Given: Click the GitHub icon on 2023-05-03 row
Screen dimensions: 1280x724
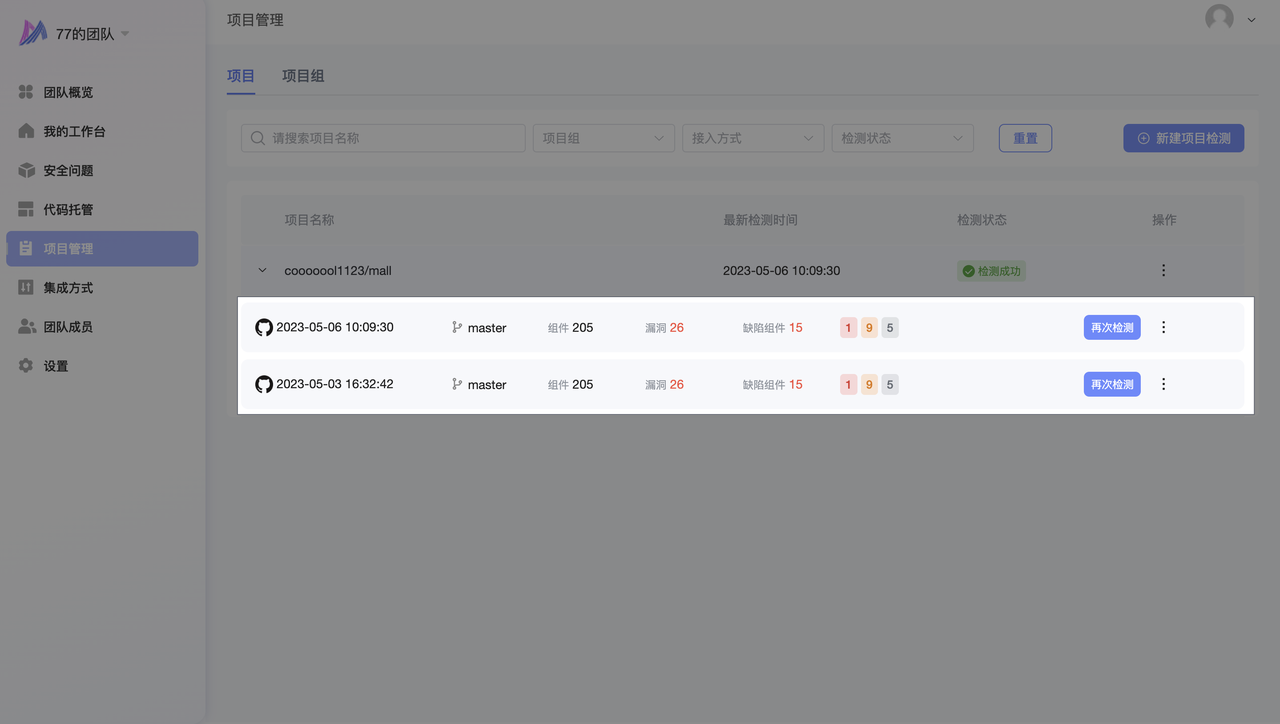Looking at the screenshot, I should pos(264,384).
